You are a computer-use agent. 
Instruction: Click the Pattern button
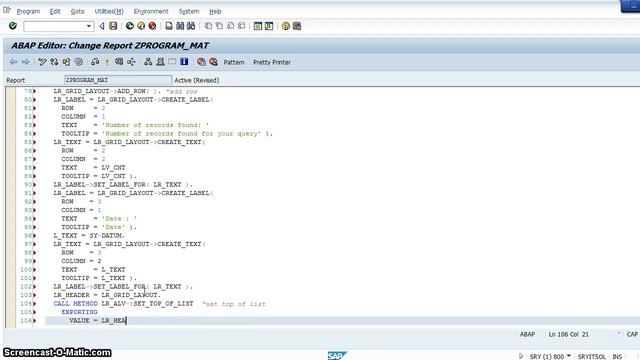(x=234, y=62)
